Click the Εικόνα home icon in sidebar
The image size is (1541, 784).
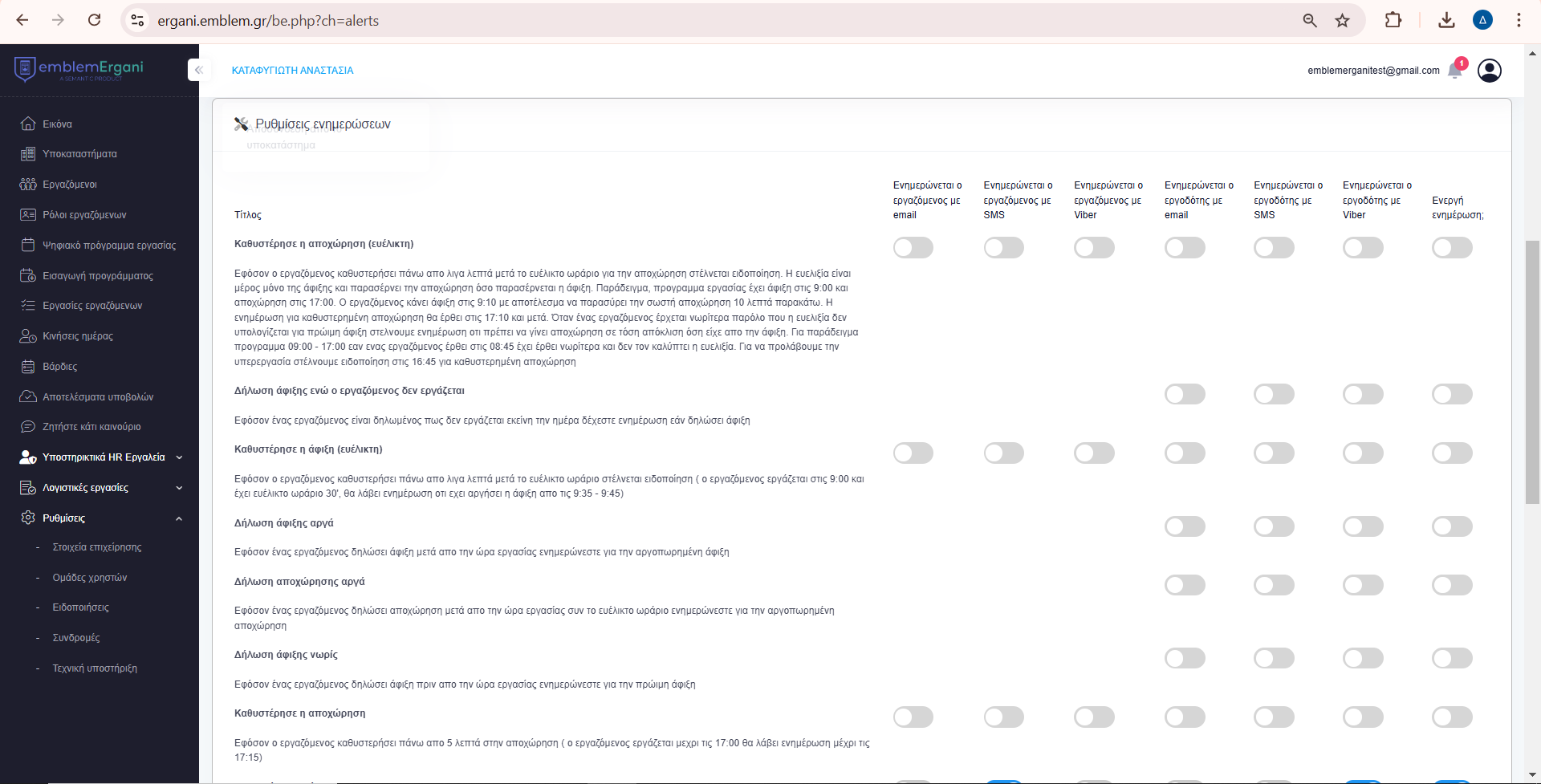click(28, 124)
